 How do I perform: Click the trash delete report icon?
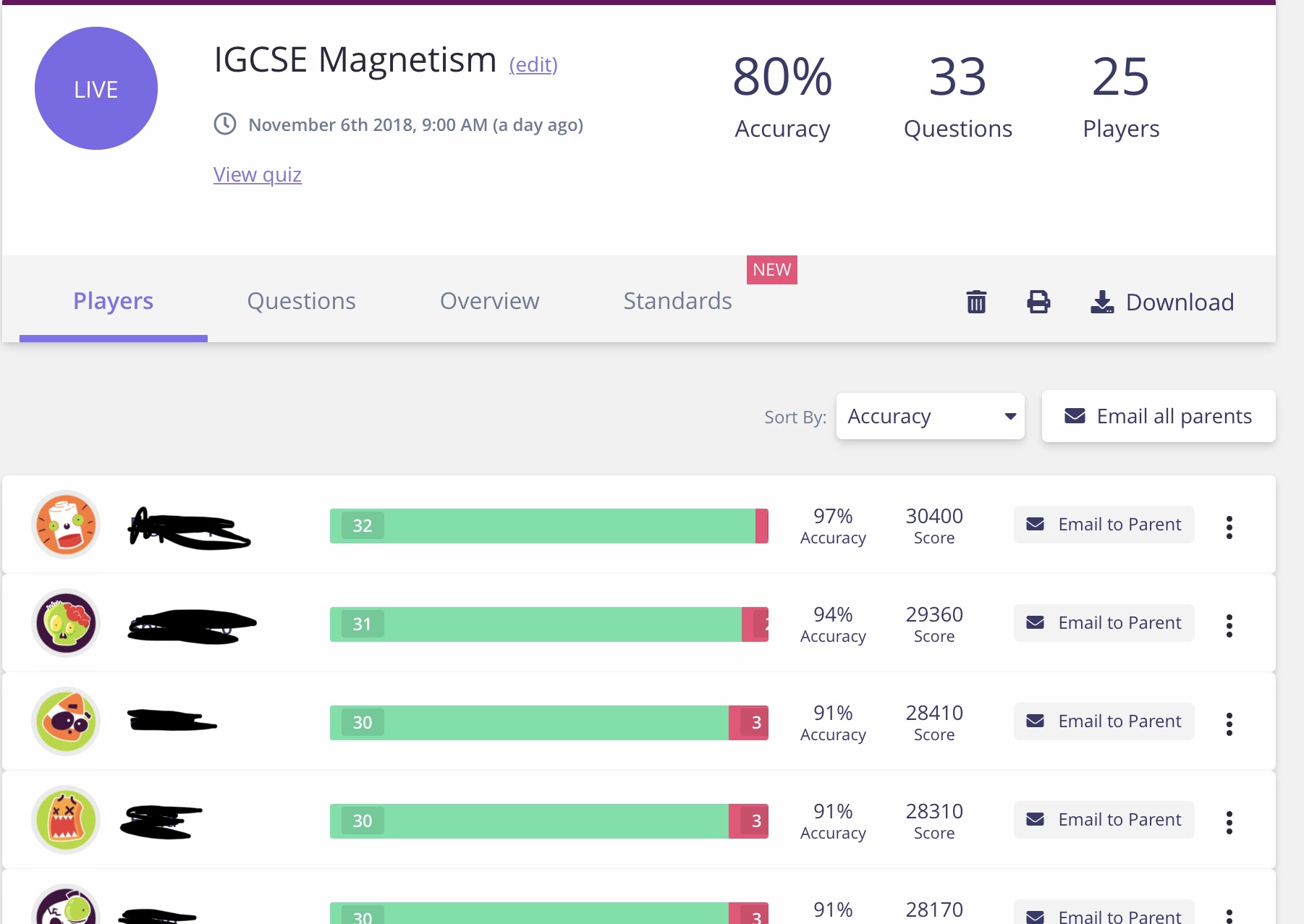(976, 302)
